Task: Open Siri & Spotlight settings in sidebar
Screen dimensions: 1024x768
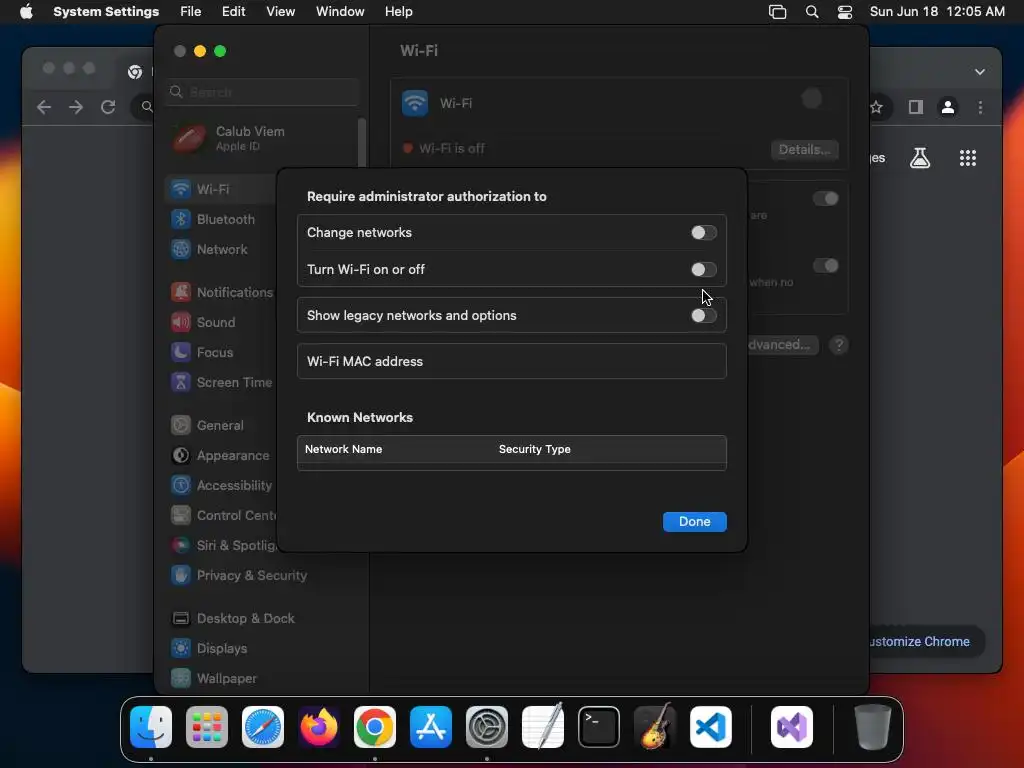Action: coord(222,545)
